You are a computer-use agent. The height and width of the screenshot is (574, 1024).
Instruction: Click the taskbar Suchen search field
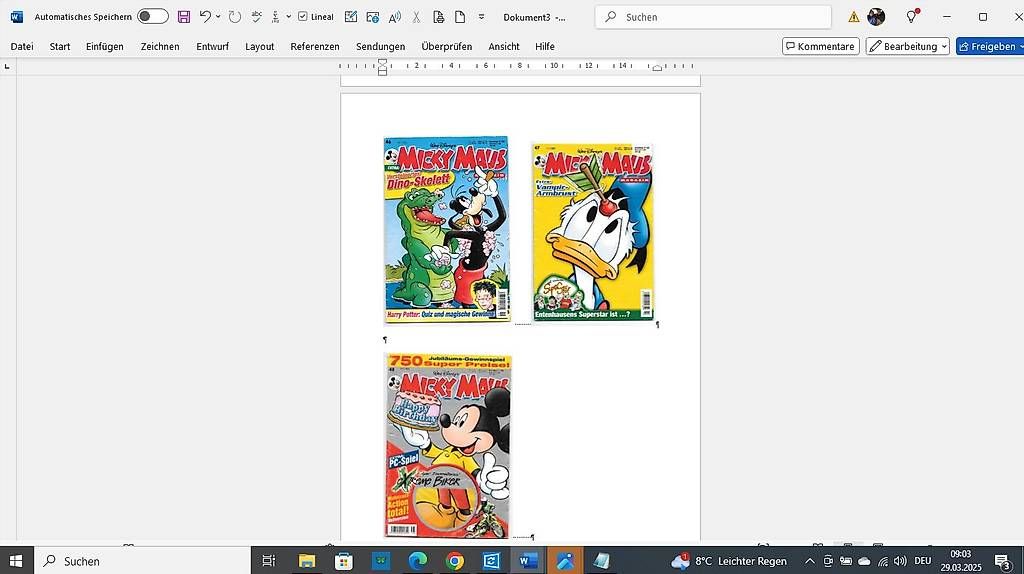142,561
